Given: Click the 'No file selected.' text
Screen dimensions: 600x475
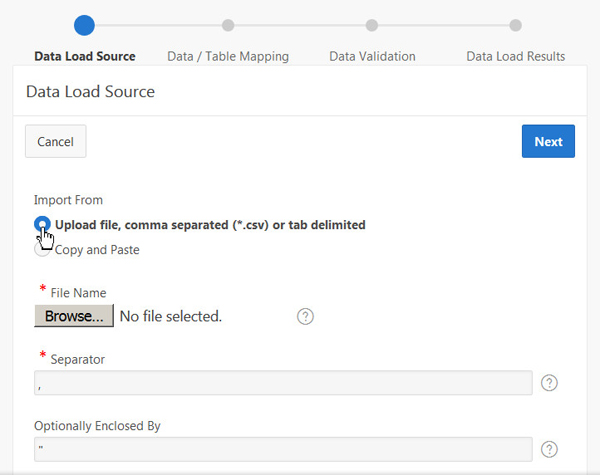Looking at the screenshot, I should (170, 316).
